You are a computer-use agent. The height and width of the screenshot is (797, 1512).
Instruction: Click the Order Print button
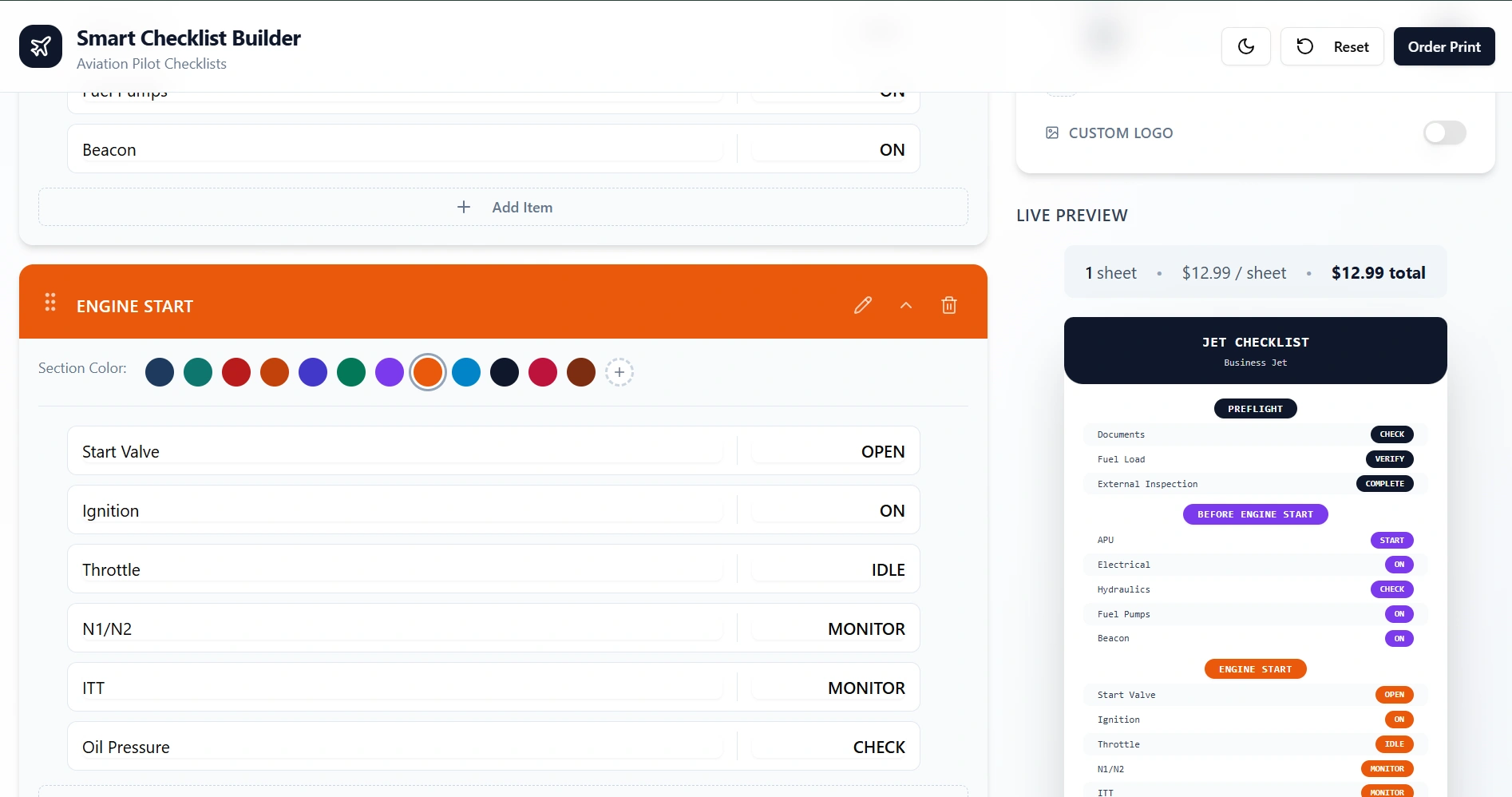pyautogui.click(x=1444, y=46)
